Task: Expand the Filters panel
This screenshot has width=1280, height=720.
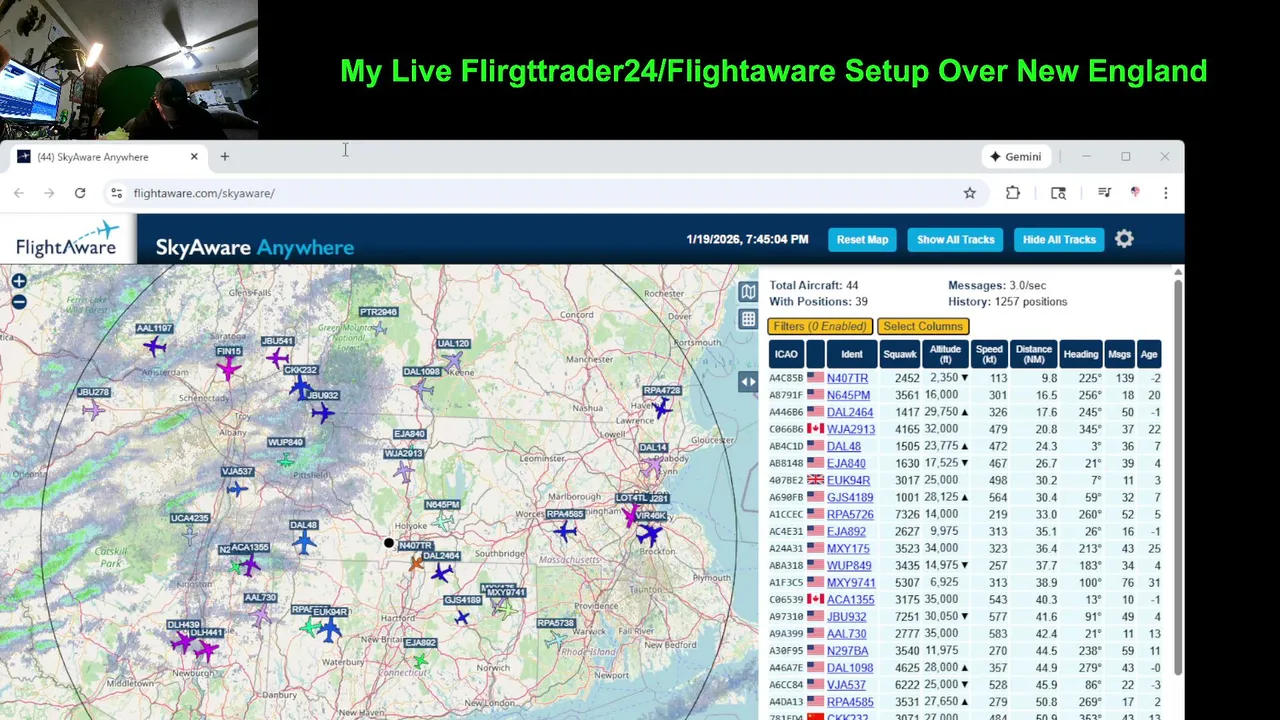Action: [x=820, y=326]
